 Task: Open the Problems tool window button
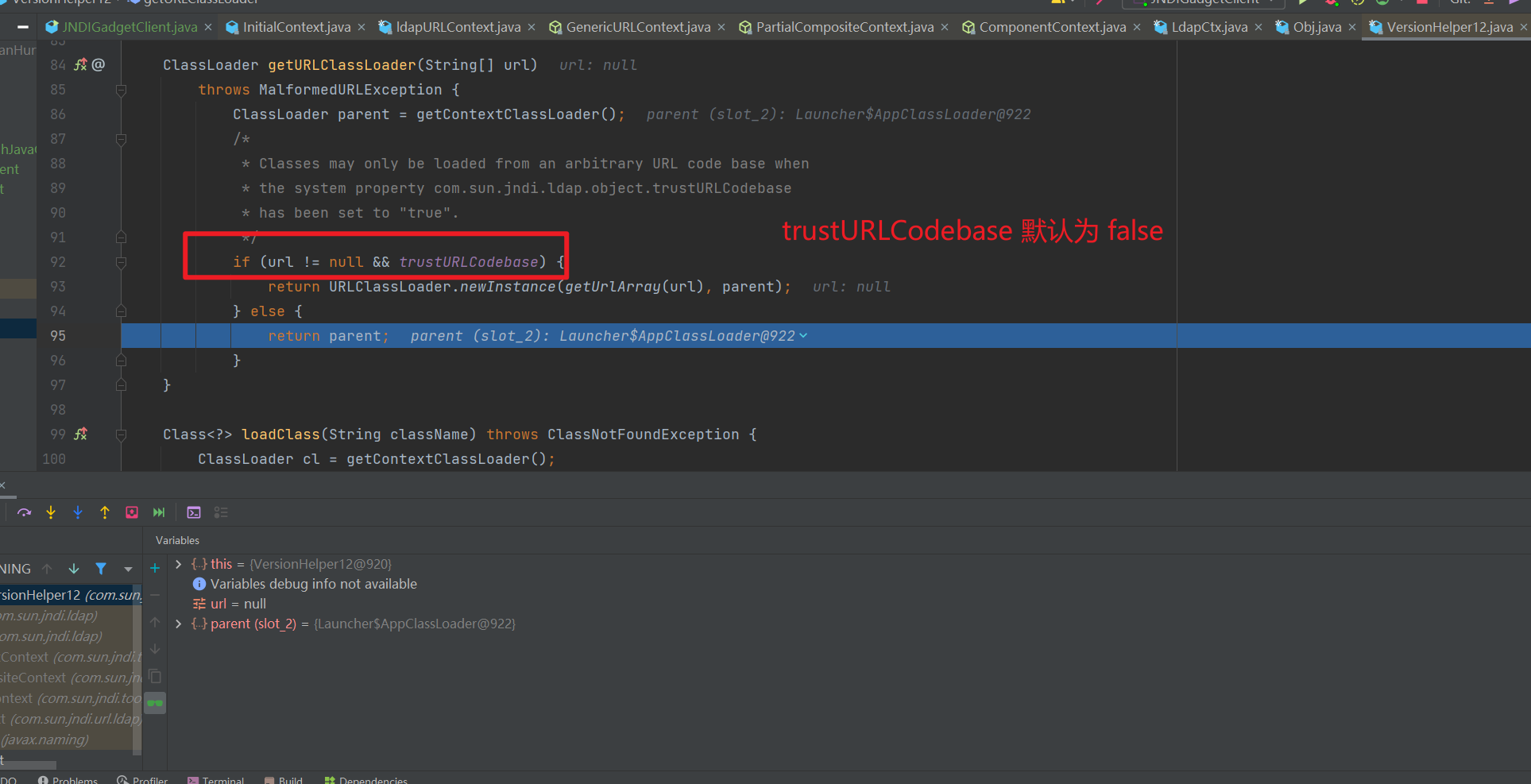click(x=68, y=779)
